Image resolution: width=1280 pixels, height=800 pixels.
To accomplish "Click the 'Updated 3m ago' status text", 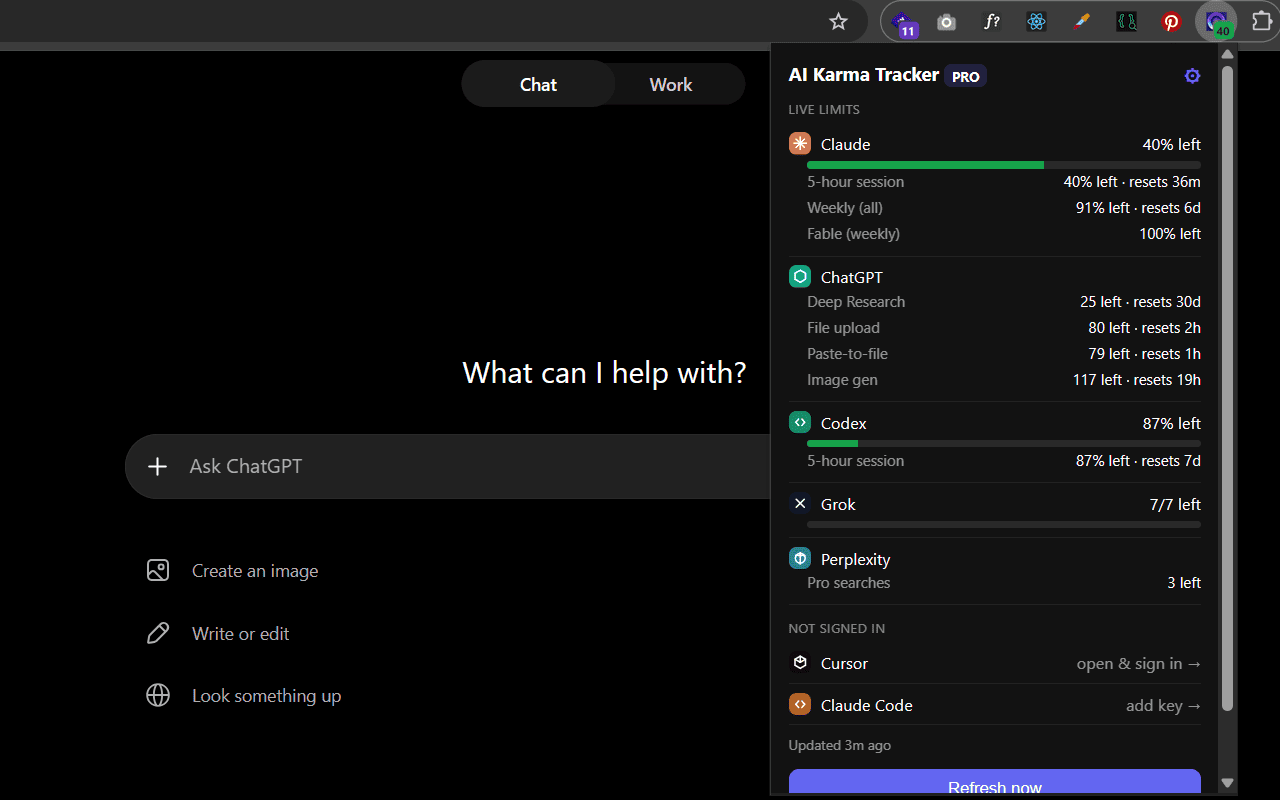I will point(840,745).
